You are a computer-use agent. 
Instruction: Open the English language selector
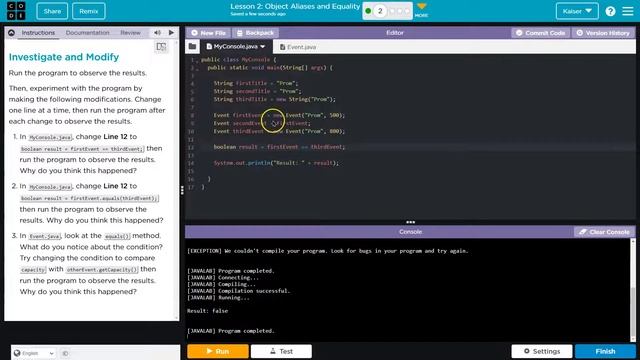point(33,353)
